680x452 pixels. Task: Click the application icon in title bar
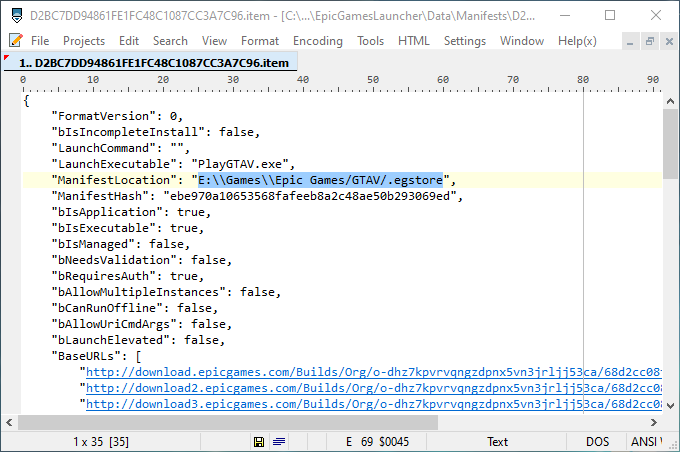point(16,16)
